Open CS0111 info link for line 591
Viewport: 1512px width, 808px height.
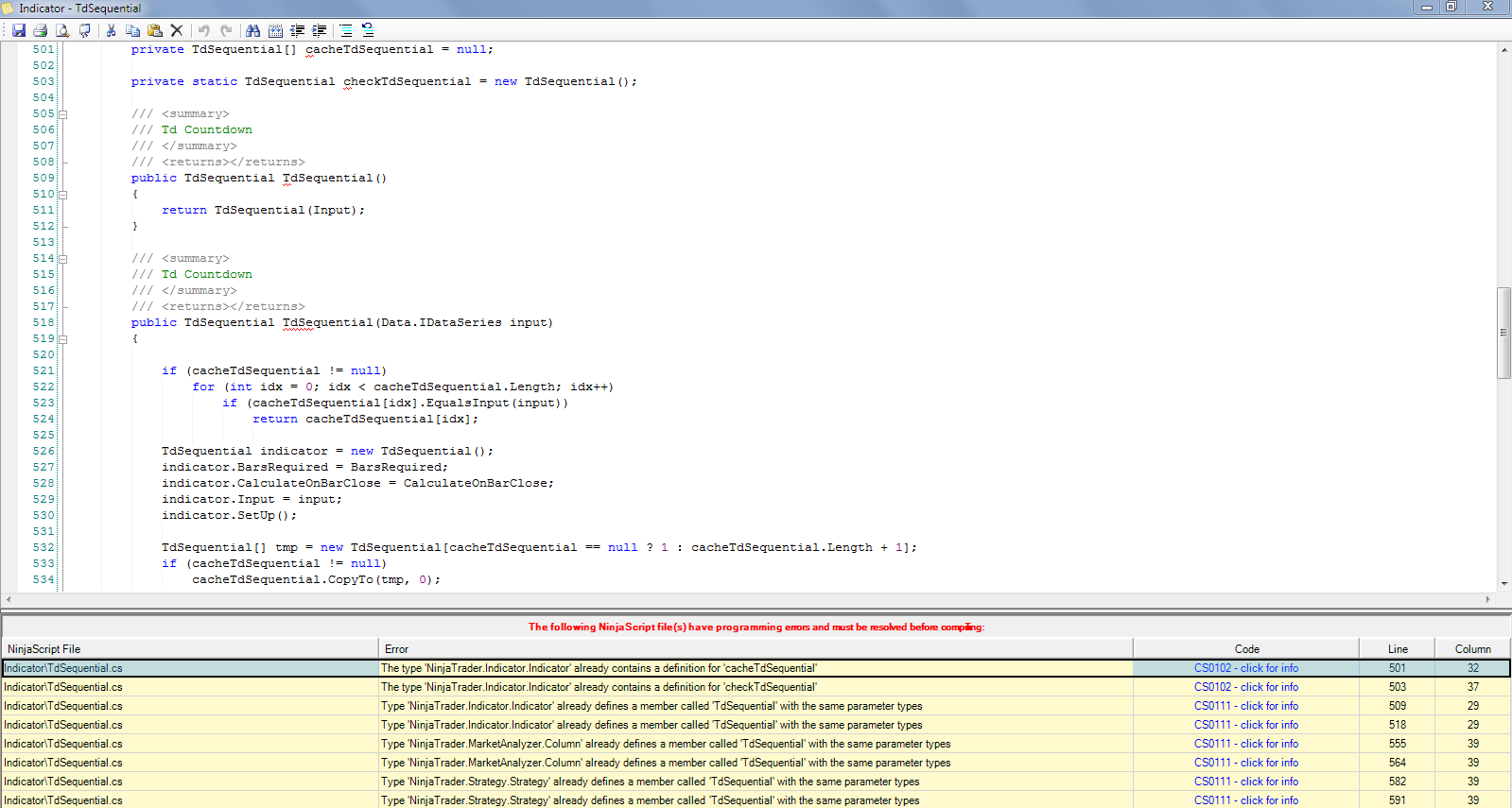tap(1245, 800)
